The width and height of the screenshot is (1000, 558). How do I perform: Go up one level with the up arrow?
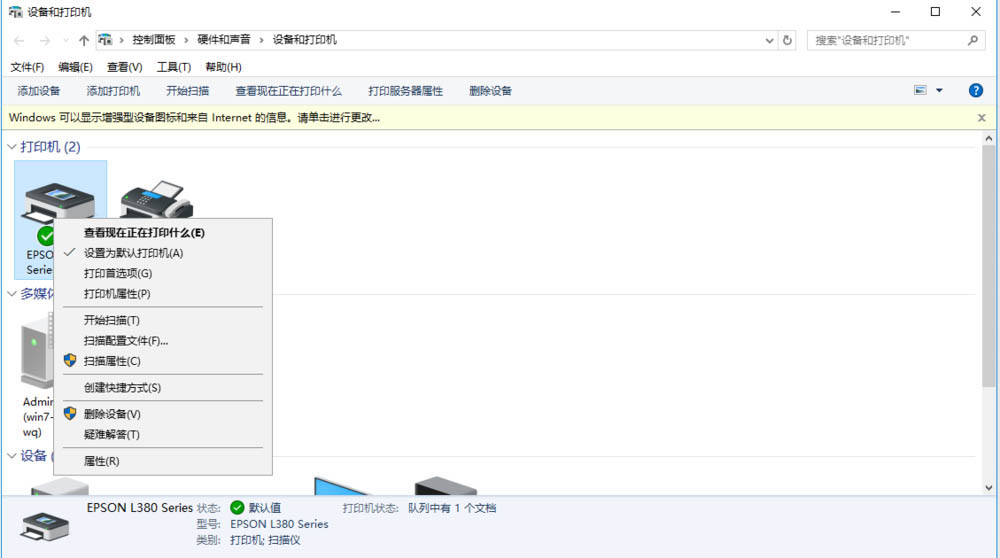84,40
